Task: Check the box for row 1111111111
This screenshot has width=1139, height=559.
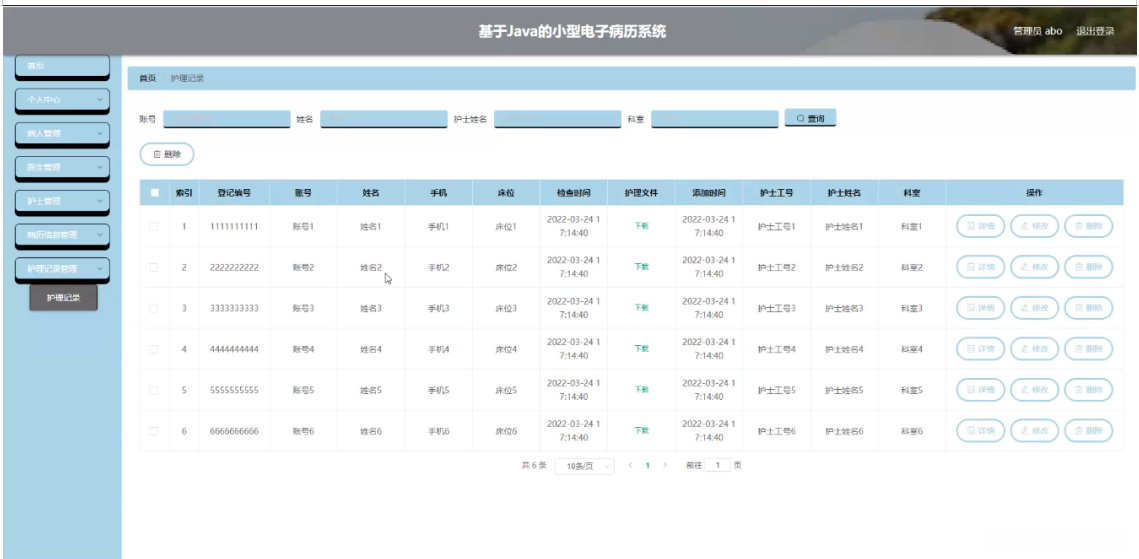Action: click(x=154, y=227)
